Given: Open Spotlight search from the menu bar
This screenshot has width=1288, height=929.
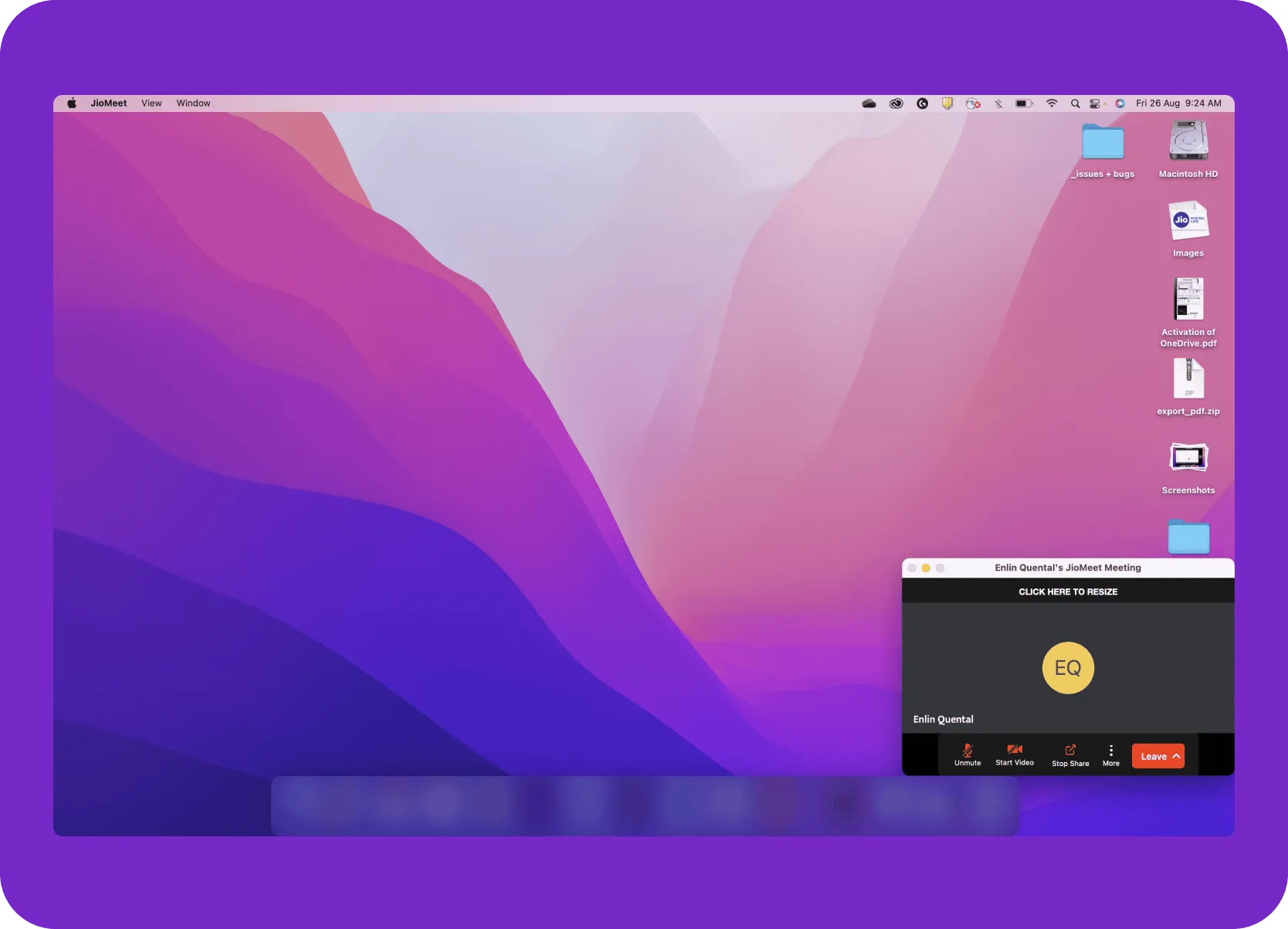Looking at the screenshot, I should 1076,103.
